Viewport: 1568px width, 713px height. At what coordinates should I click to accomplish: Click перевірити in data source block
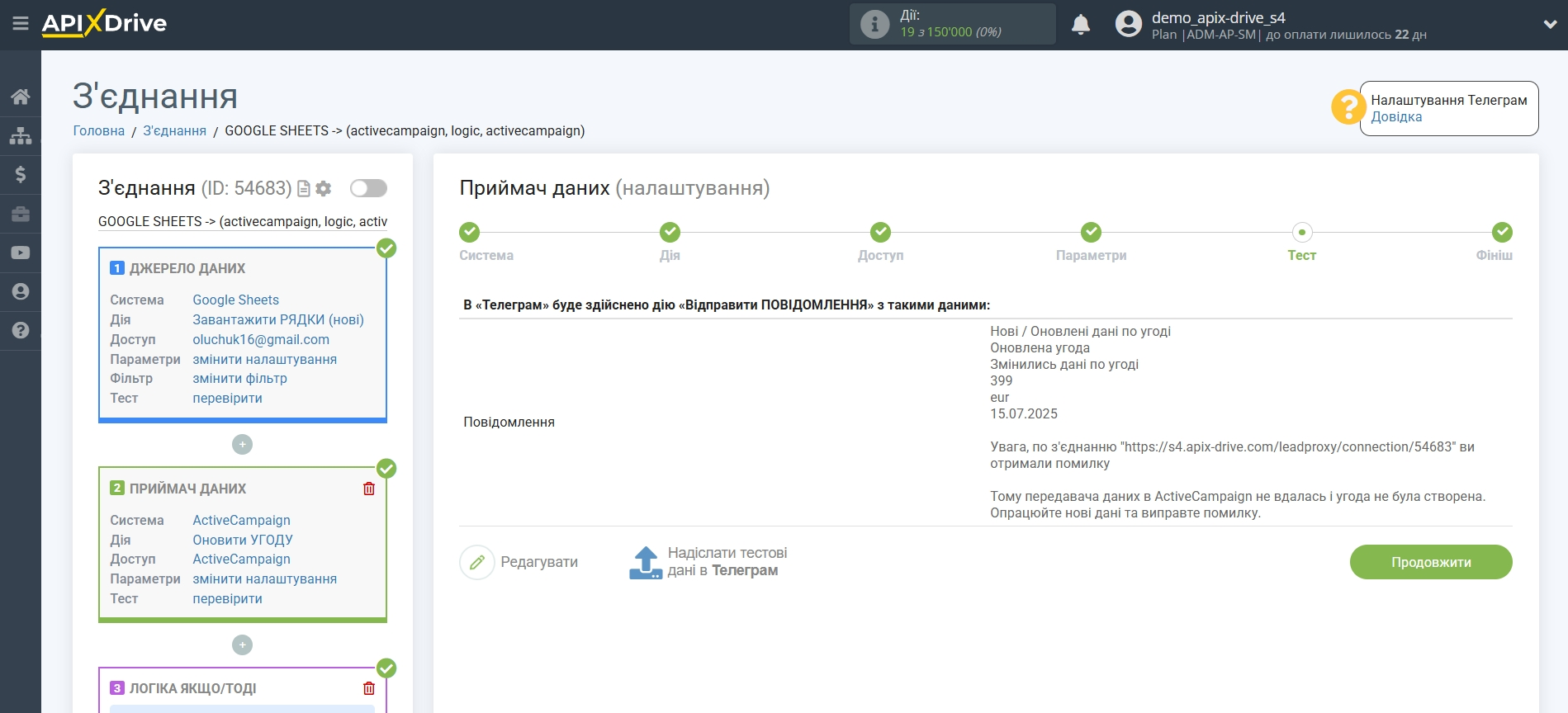click(227, 398)
